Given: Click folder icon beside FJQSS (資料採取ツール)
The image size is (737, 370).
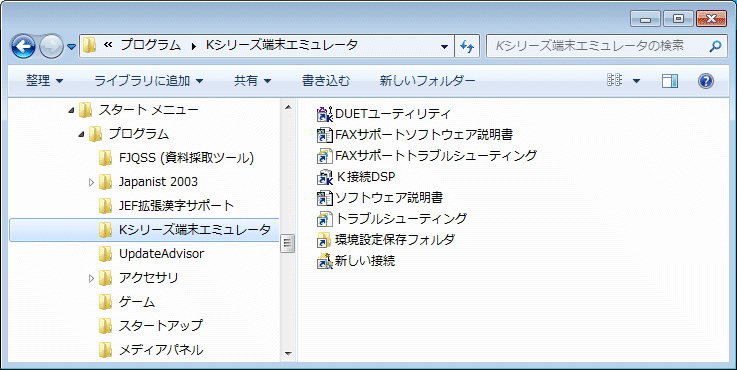Looking at the screenshot, I should click(106, 158).
